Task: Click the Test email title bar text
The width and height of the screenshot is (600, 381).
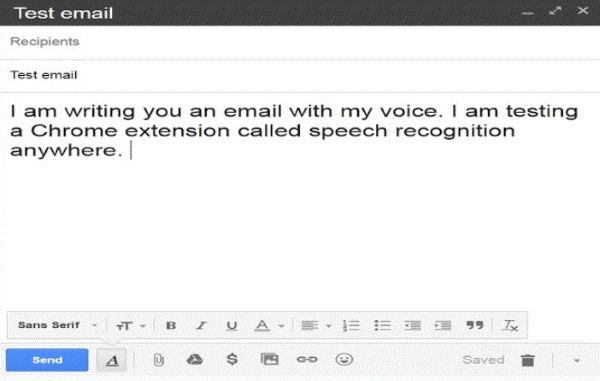Action: [x=64, y=13]
